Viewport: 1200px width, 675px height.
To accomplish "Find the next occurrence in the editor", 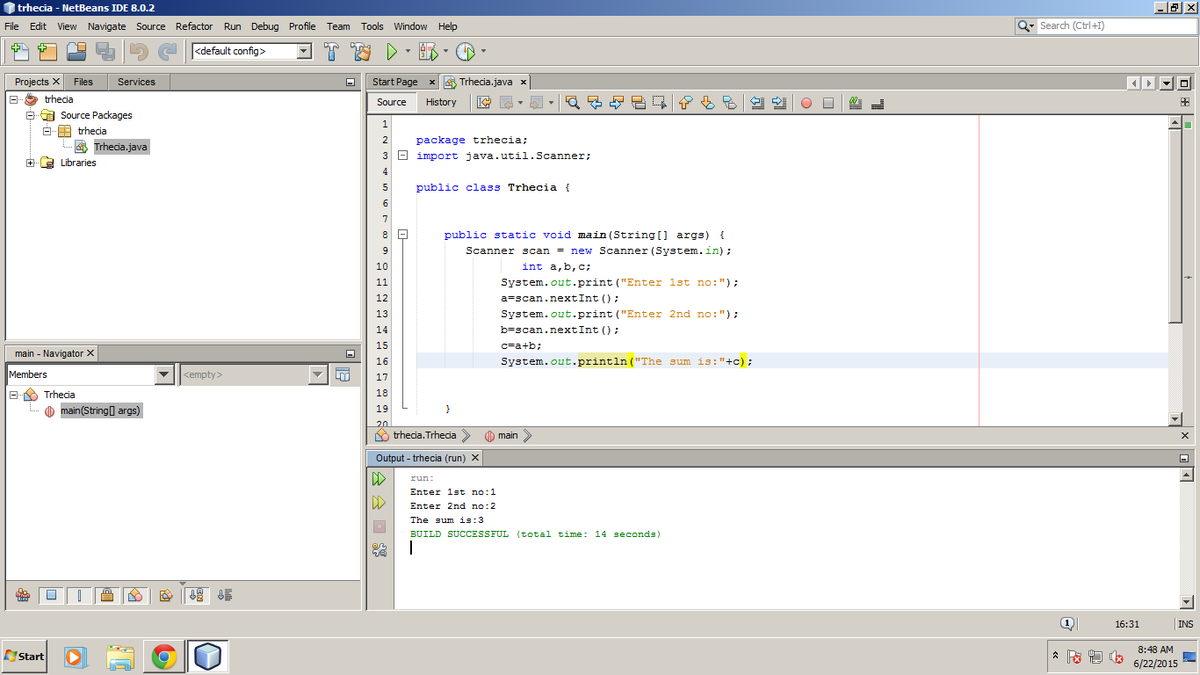I will point(616,102).
